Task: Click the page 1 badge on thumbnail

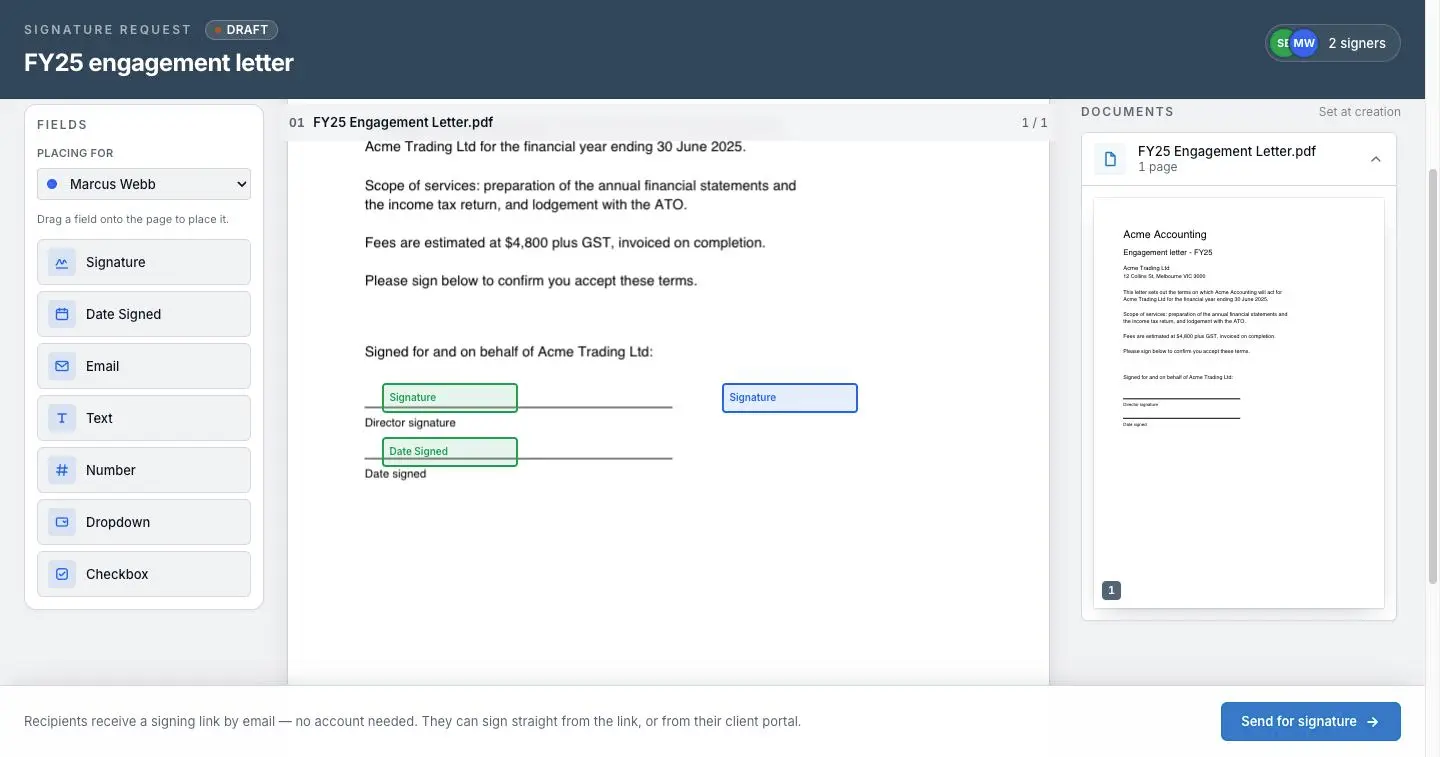Action: coord(1111,590)
